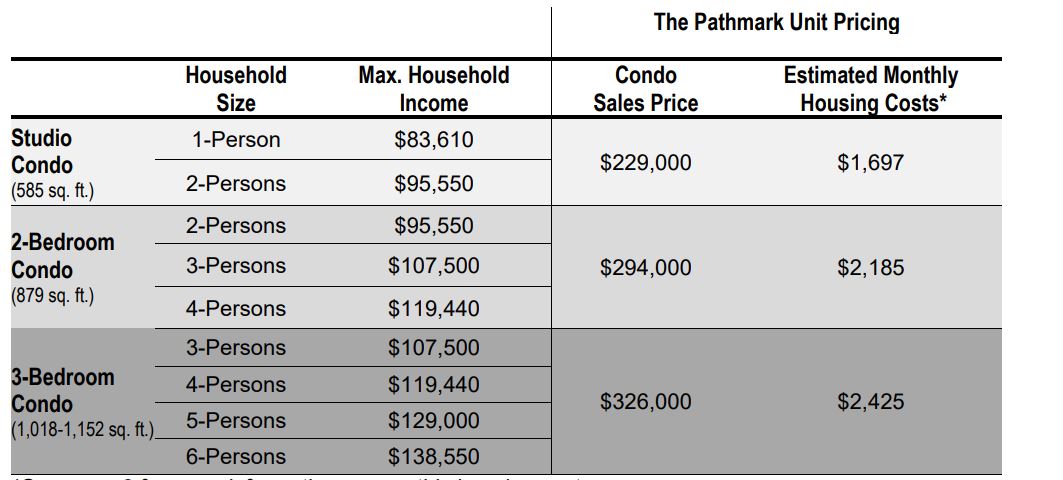Select the $129,000 income cell
1063x480 pixels.
tap(433, 421)
